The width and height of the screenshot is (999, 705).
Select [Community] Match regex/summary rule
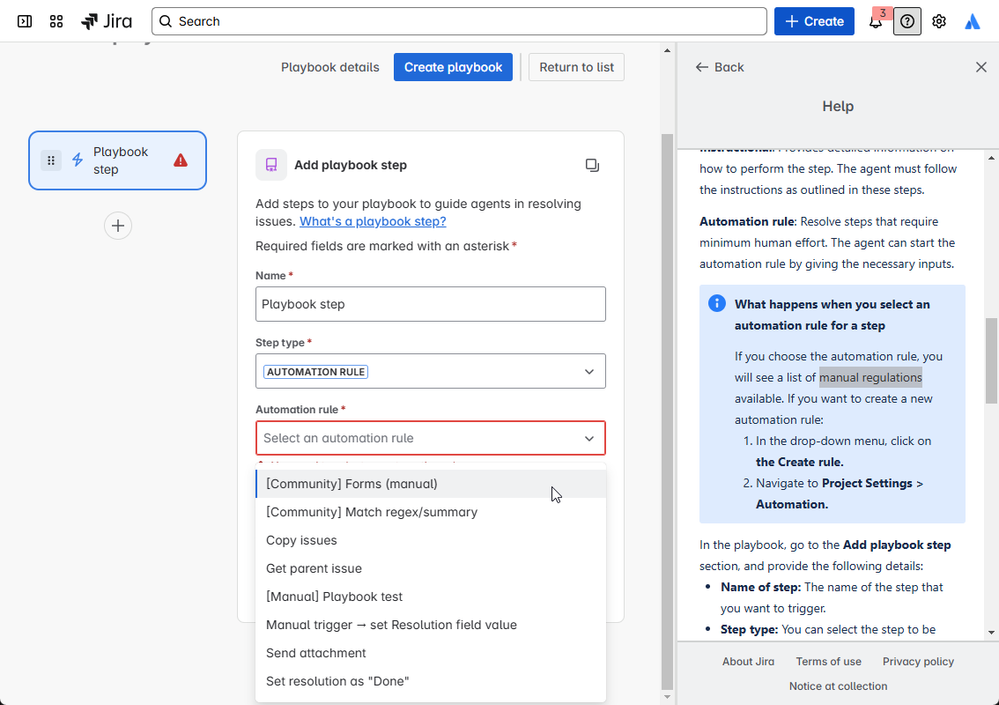pyautogui.click(x=431, y=512)
